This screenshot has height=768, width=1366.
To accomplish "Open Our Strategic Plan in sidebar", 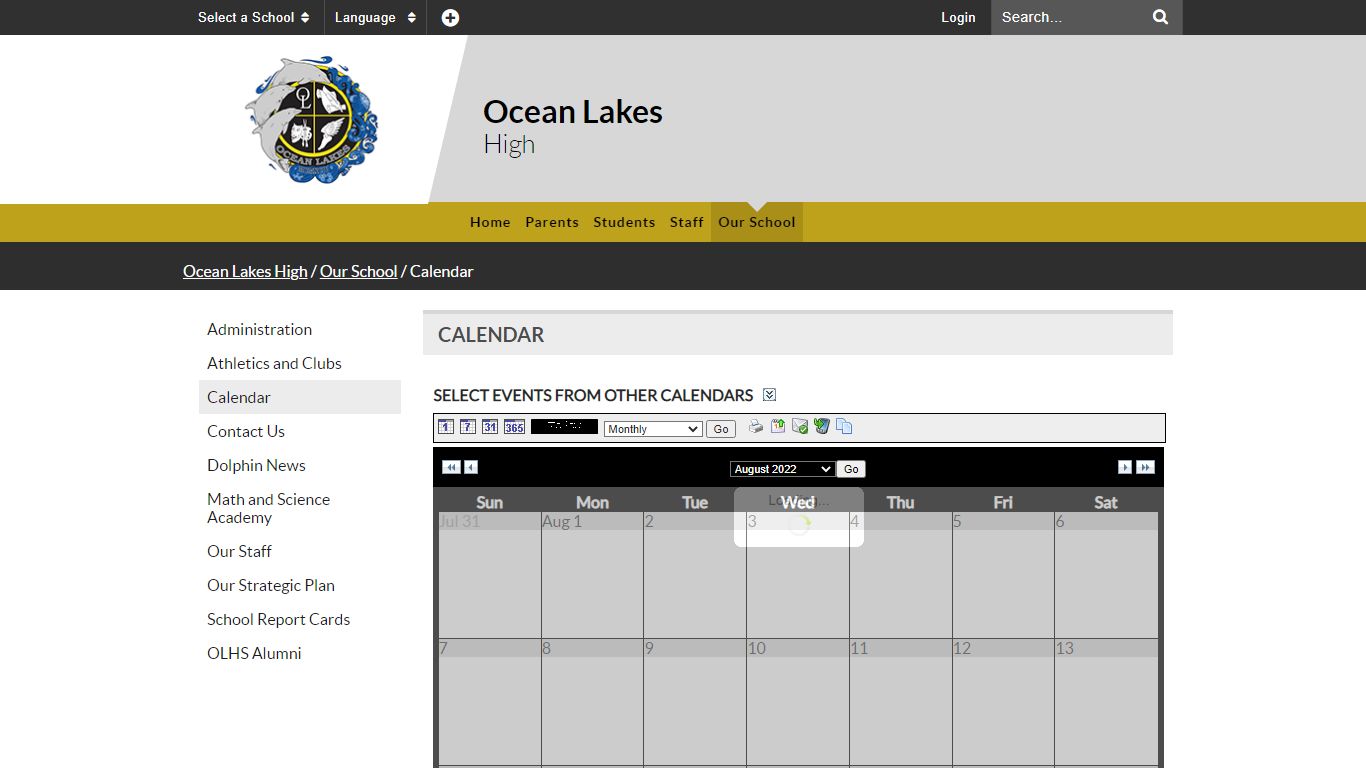I will click(300, 585).
